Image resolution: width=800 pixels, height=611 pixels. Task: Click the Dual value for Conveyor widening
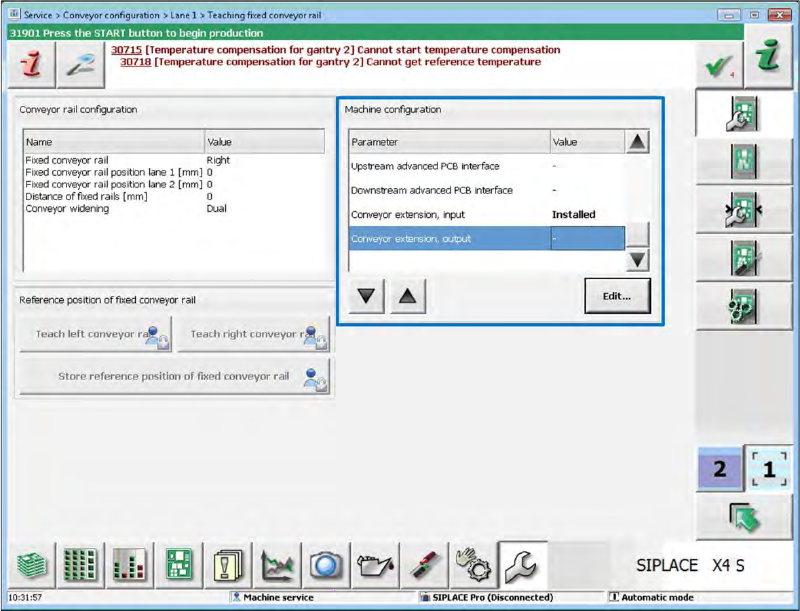pyautogui.click(x=216, y=209)
